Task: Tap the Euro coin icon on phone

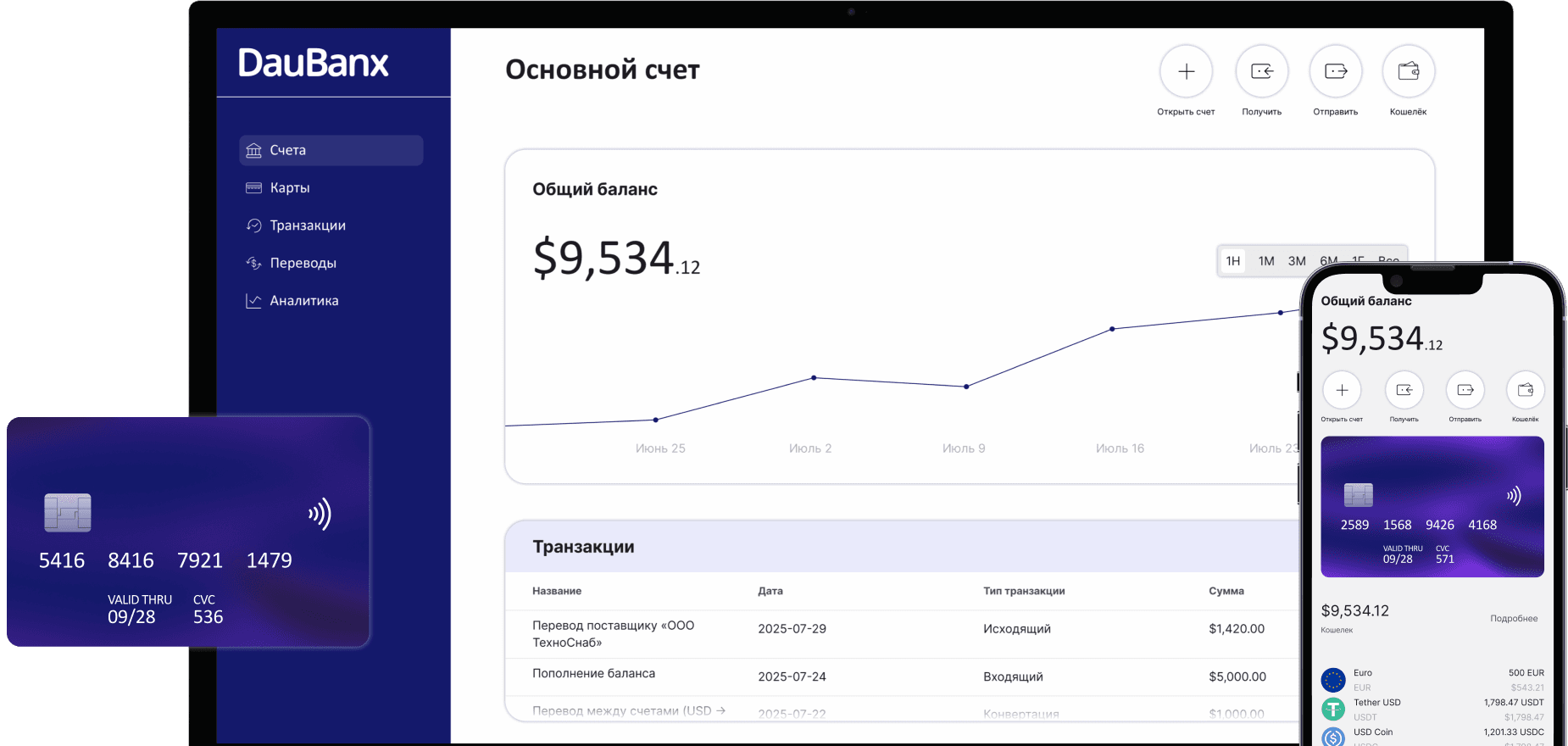Action: click(x=1333, y=680)
